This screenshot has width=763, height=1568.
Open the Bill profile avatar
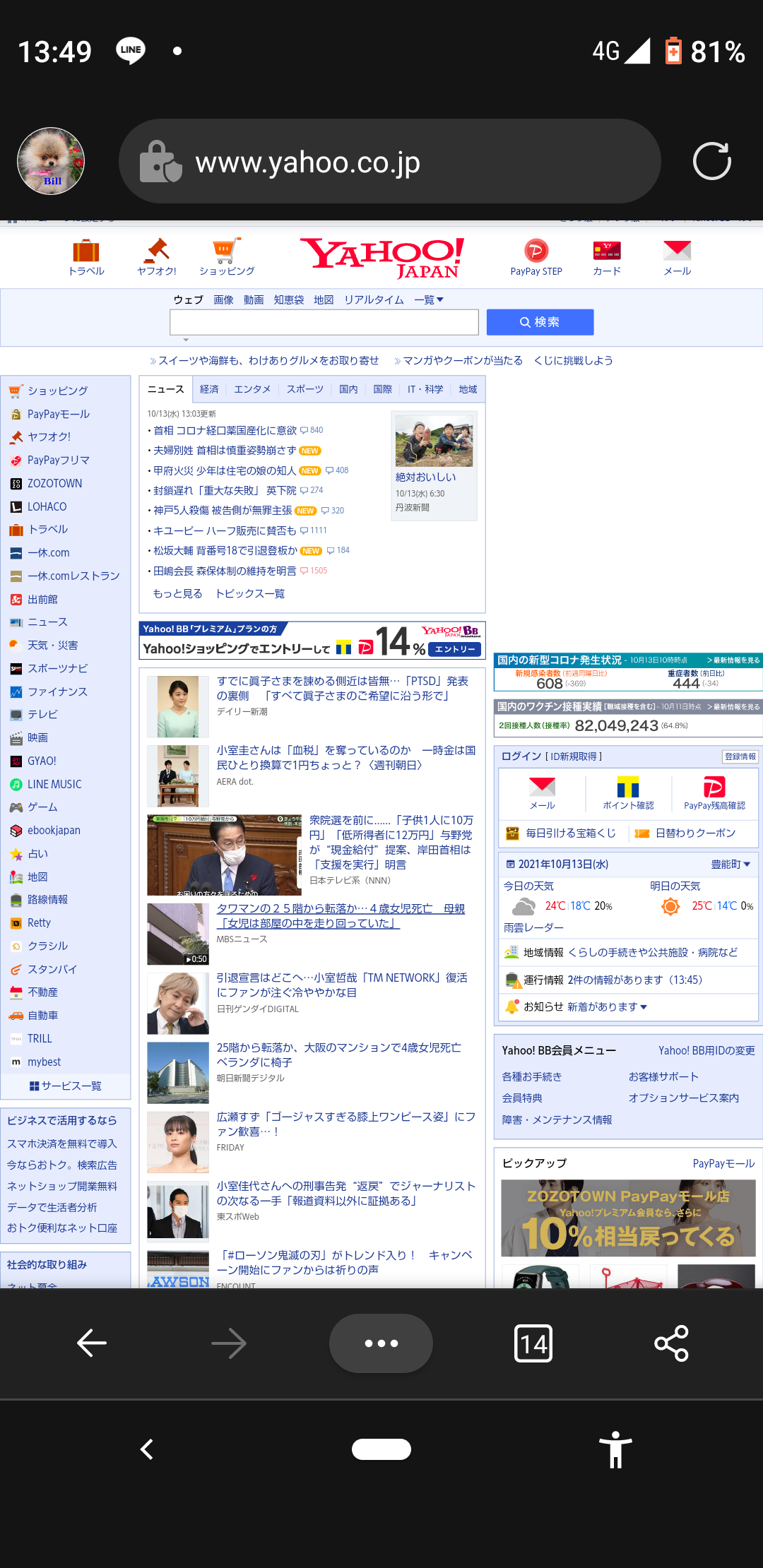51,161
